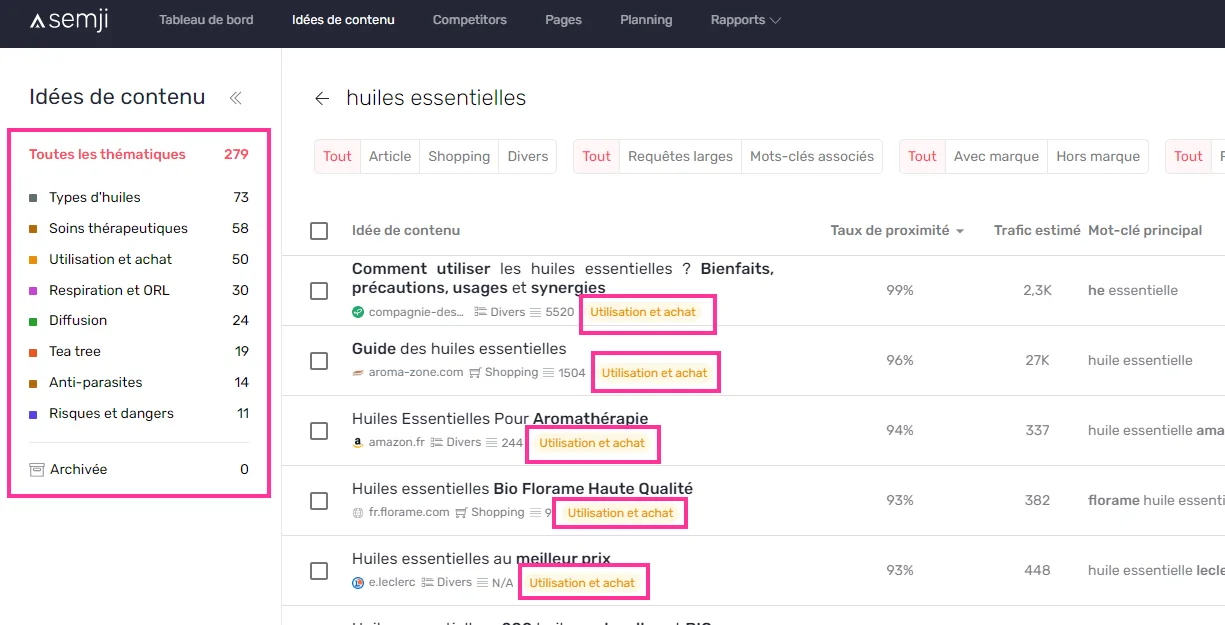1225x625 pixels.
Task: Filter by Risques et dangers theme
Action: click(x=139, y=413)
